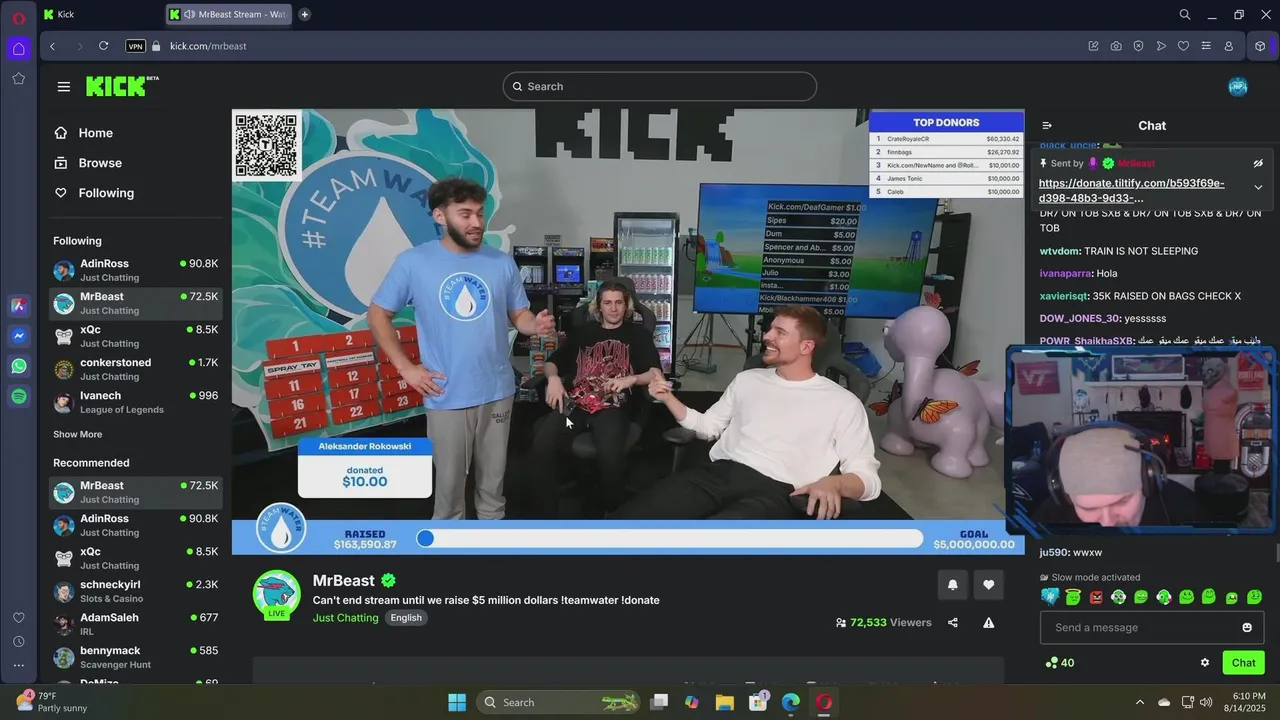
Task: Open browser account profile icon
Action: click(1229, 46)
